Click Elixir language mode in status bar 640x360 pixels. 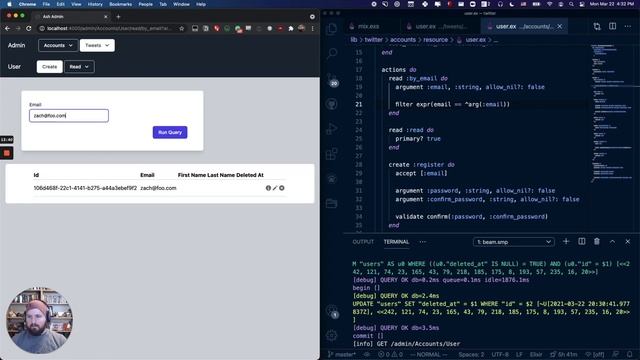536,354
